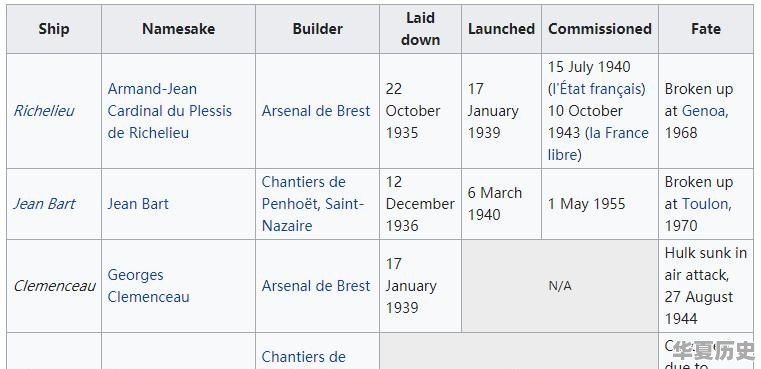Open Chantiers de Penhoët, Saint-Nazaire link

click(x=313, y=204)
